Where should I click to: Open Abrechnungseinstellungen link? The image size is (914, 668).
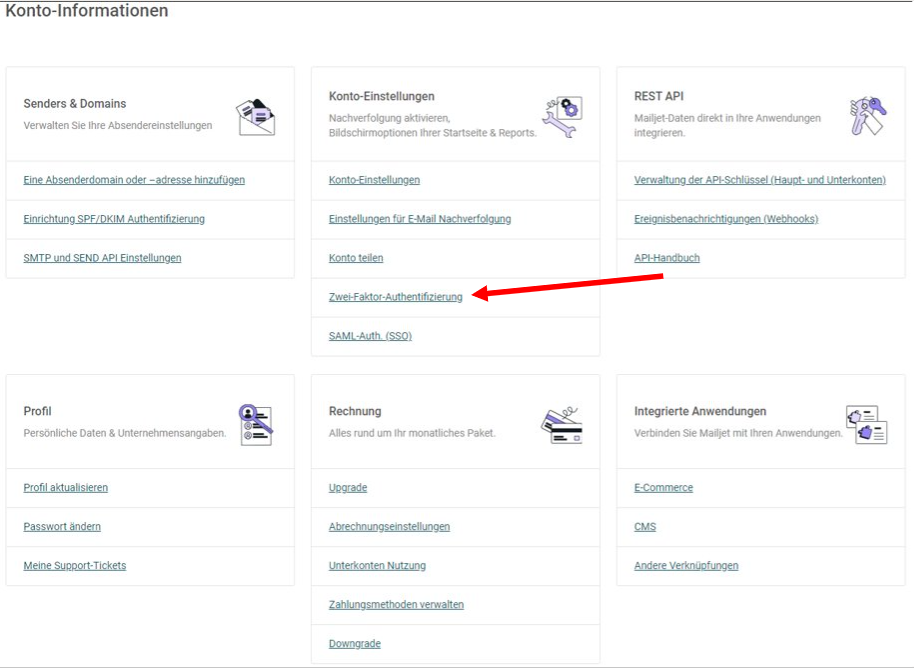coord(389,526)
